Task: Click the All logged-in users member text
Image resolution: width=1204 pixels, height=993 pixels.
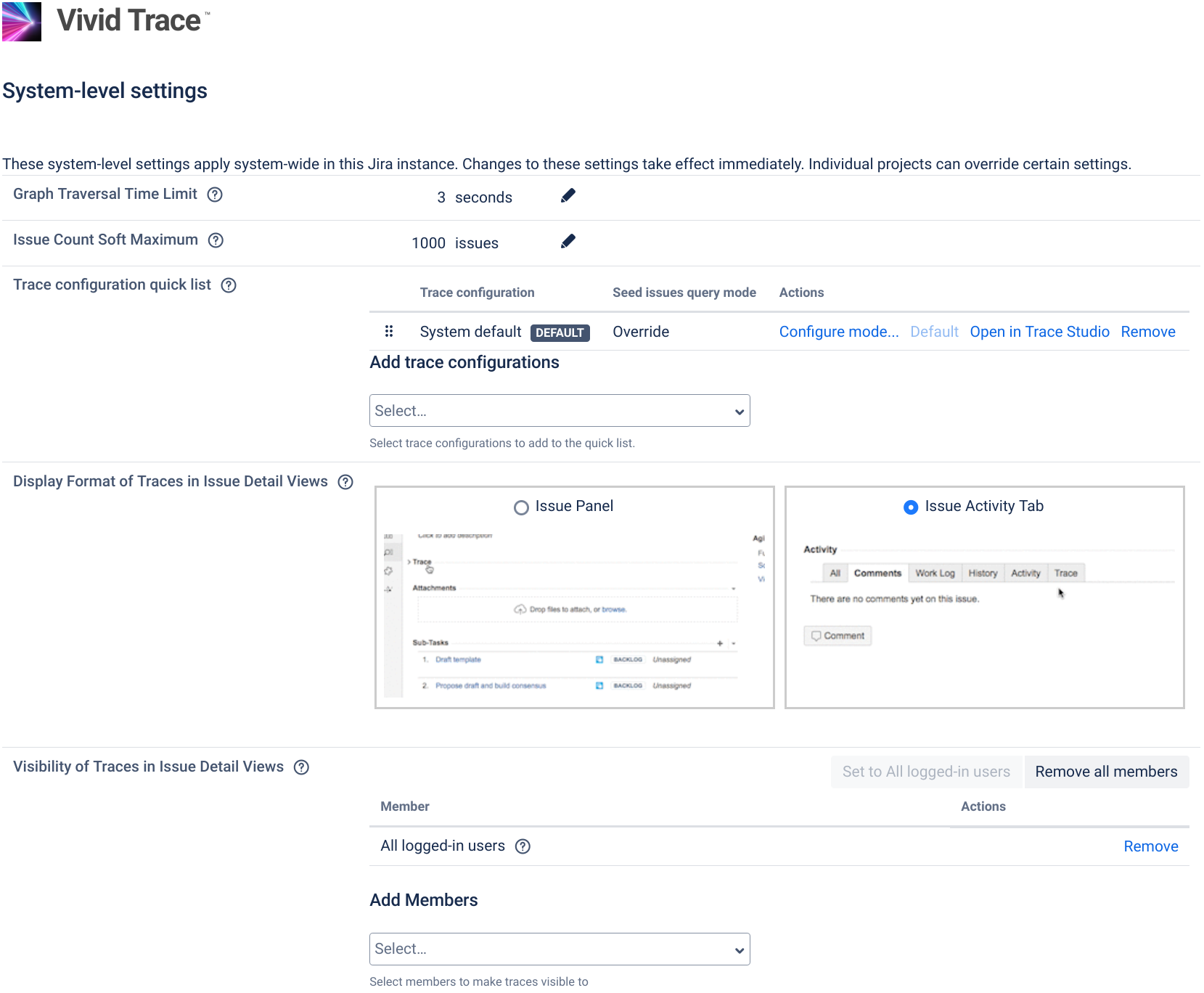Action: (443, 846)
